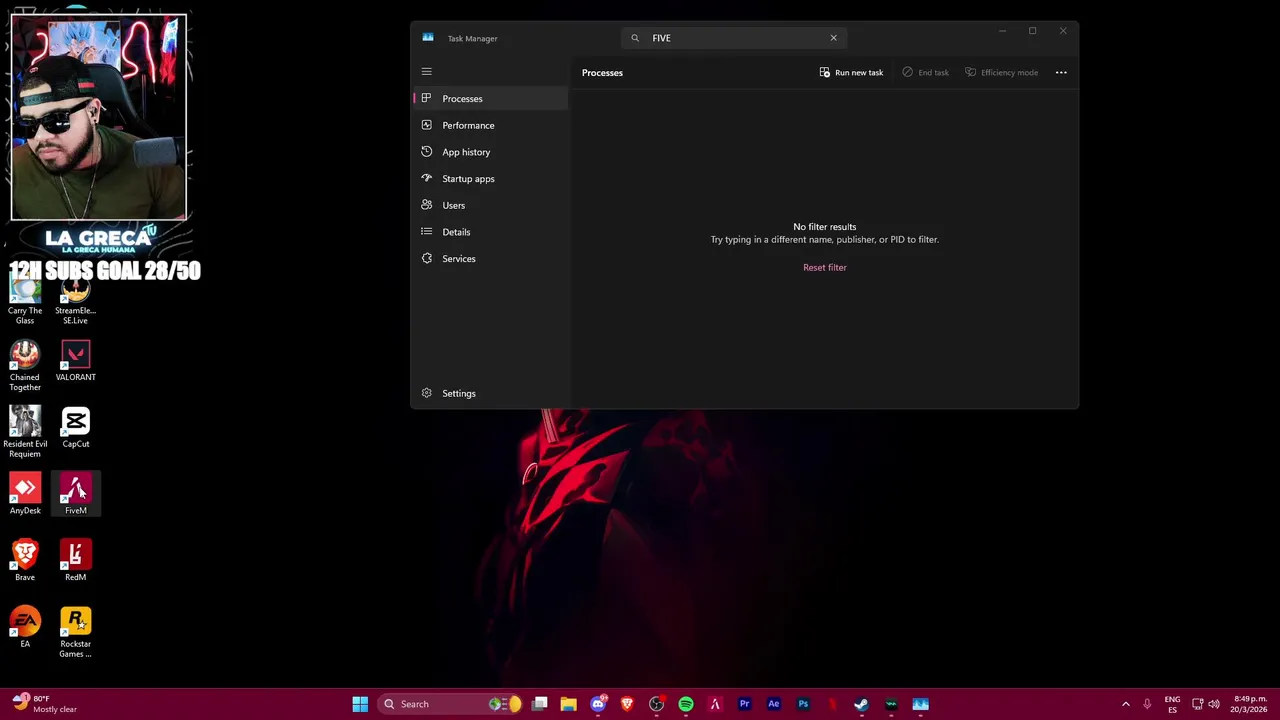The height and width of the screenshot is (720, 1280).
Task: Select the RedM desktop shortcut
Action: click(x=75, y=560)
